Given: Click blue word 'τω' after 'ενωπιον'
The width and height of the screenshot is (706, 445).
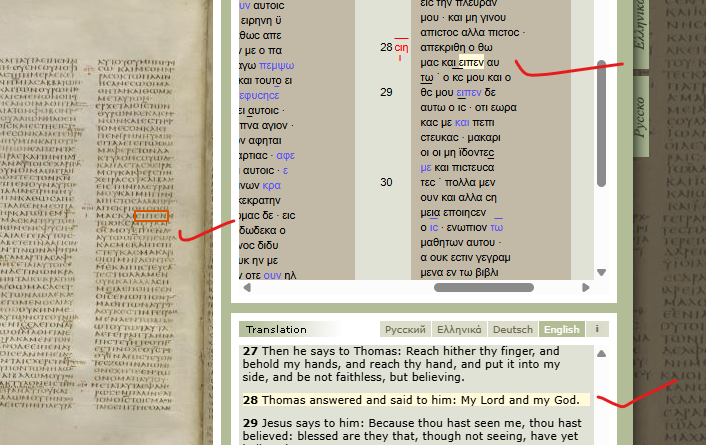Looking at the screenshot, I should point(497,227).
